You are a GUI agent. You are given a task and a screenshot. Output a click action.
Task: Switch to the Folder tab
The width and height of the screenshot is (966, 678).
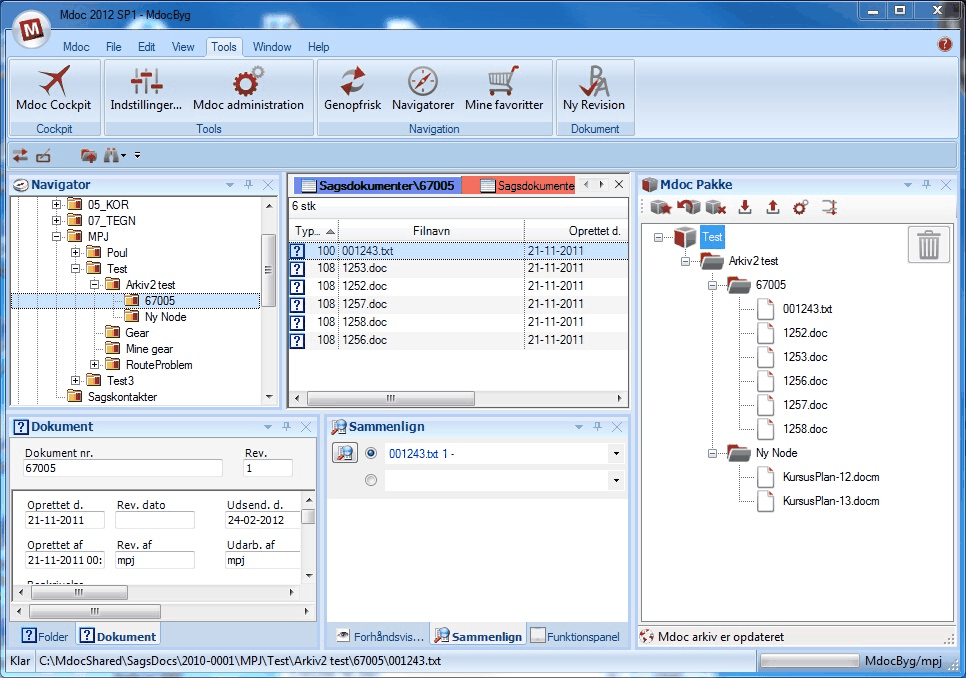[44, 636]
